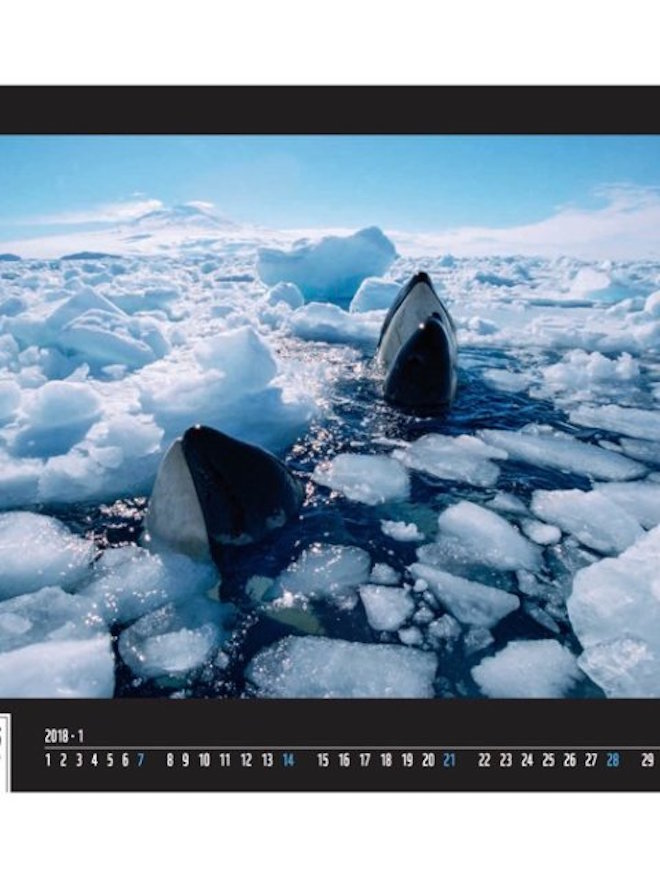The width and height of the screenshot is (660, 880).
Task: Click the 2018 - 1 month label
Action: (64, 736)
